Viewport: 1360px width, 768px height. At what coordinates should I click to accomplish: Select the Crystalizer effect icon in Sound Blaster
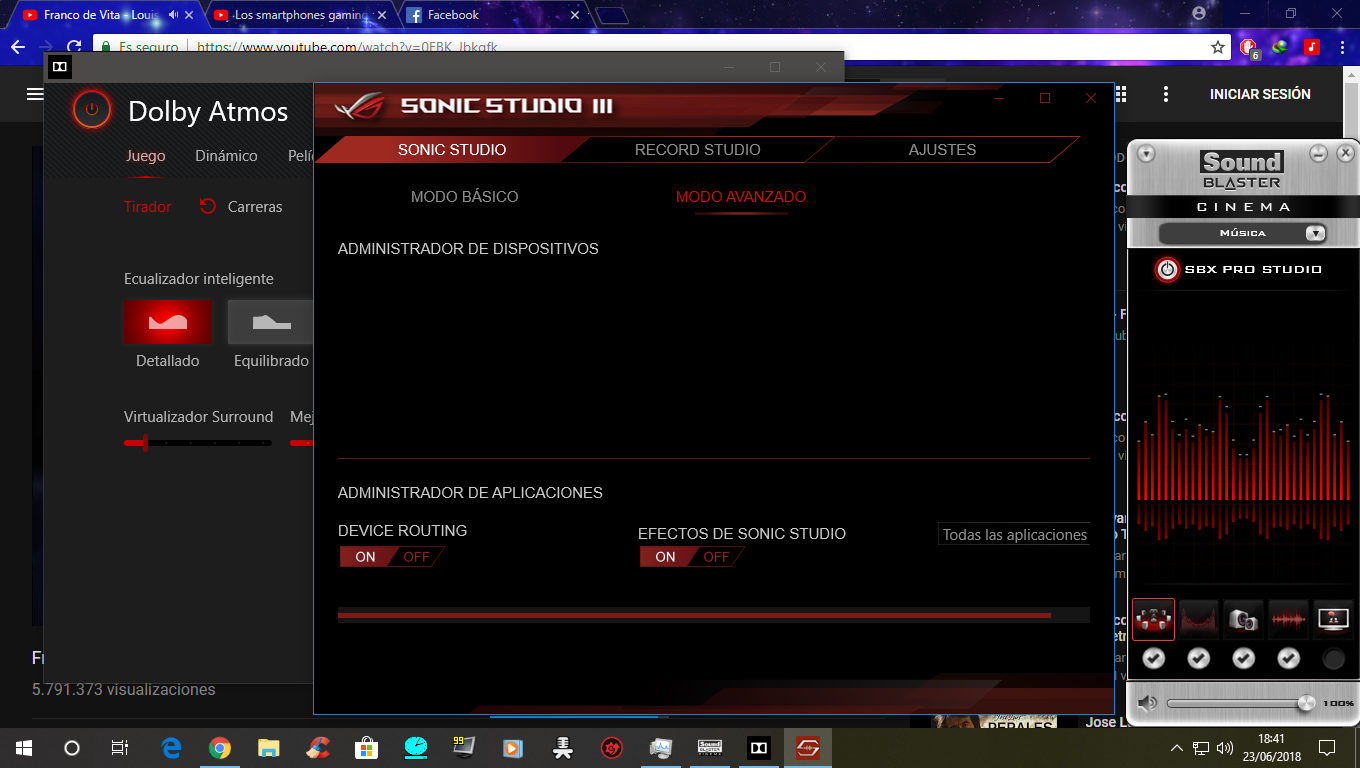1198,620
